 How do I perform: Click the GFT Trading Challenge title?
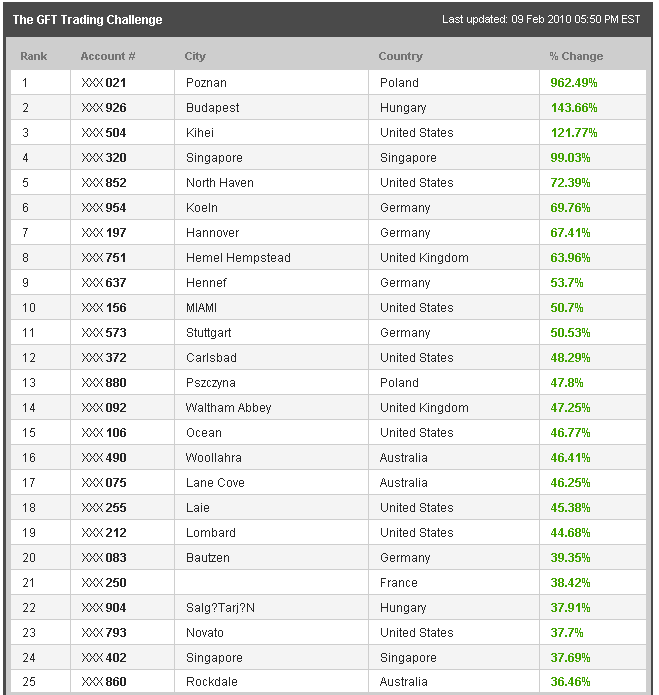(x=87, y=19)
